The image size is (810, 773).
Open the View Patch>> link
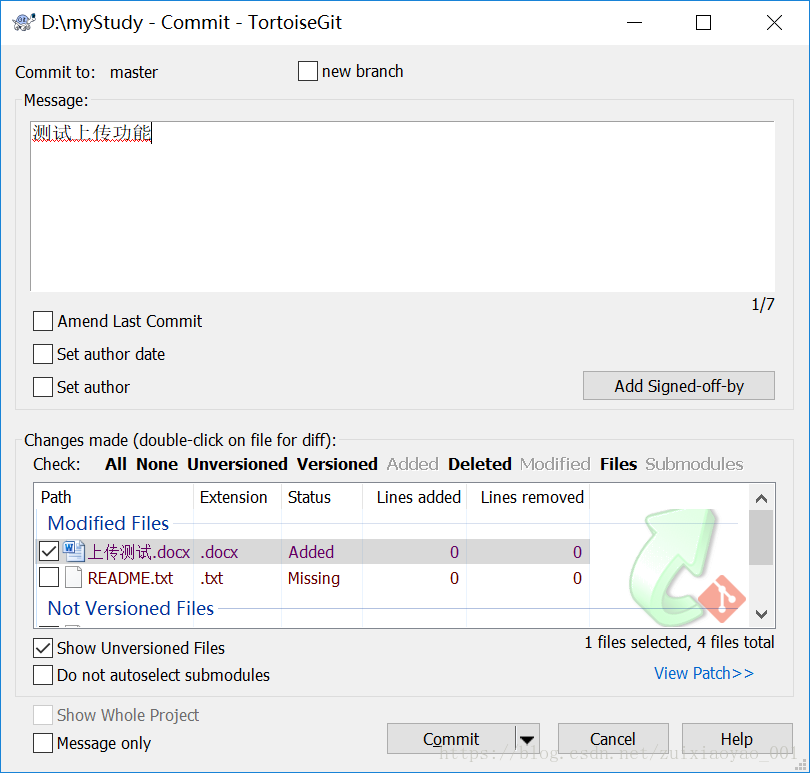point(704,673)
